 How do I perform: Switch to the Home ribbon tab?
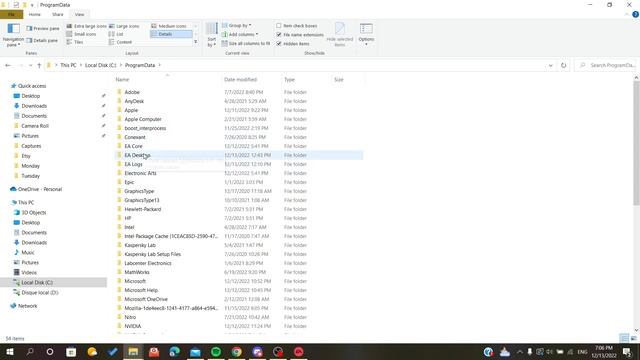pyautogui.click(x=35, y=14)
